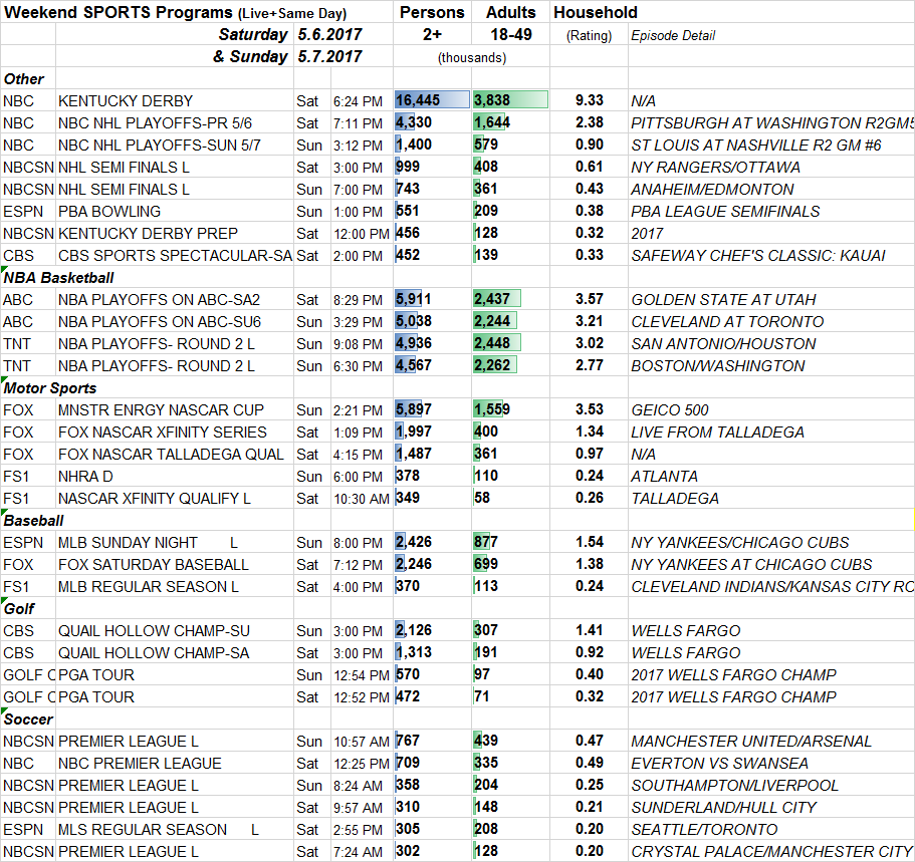Image resolution: width=915 pixels, height=862 pixels.
Task: Click NASCAR XFINITY QUALIFY L cell
Action: coord(174,499)
